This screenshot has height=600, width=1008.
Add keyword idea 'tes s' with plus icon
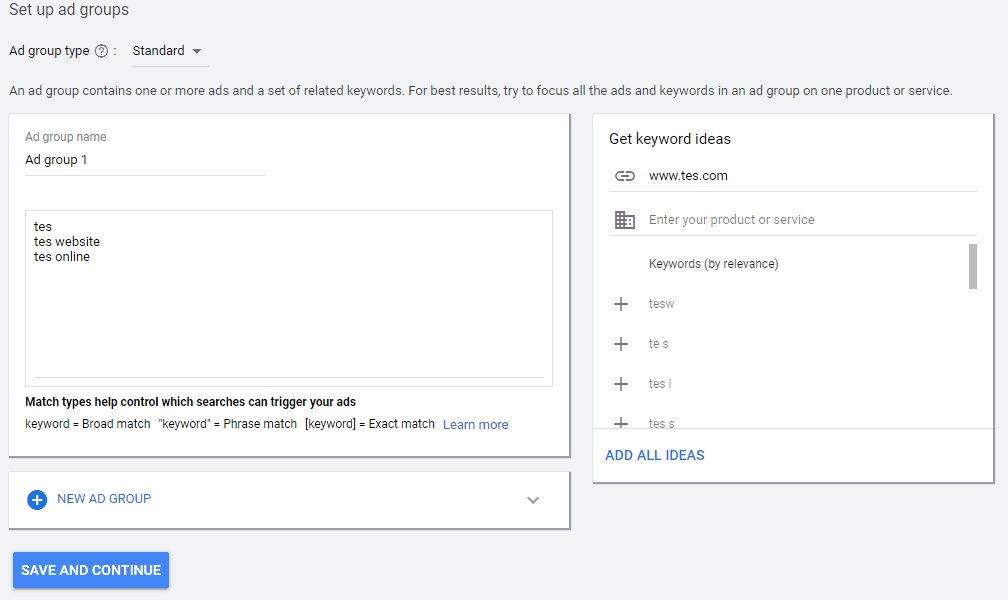pyautogui.click(x=621, y=422)
